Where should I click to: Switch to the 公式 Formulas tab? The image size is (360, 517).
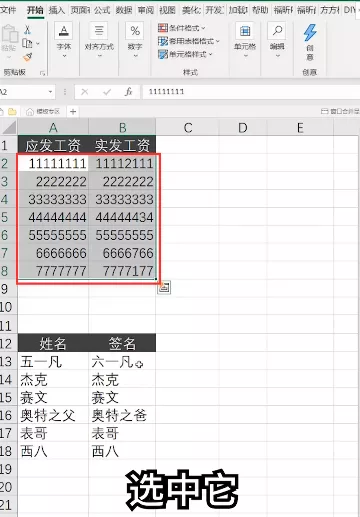click(102, 10)
